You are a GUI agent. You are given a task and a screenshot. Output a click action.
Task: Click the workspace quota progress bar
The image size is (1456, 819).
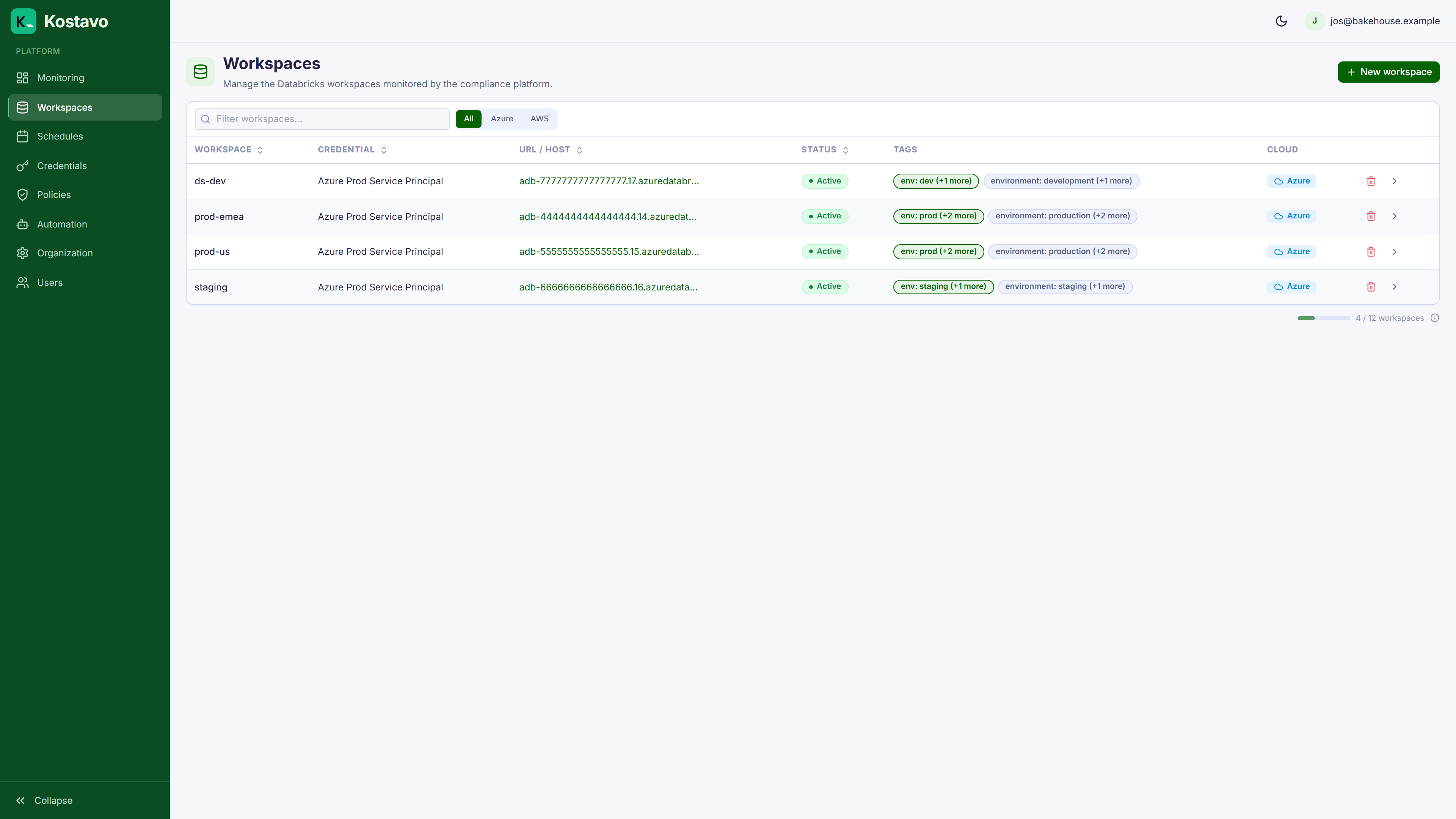click(1324, 318)
